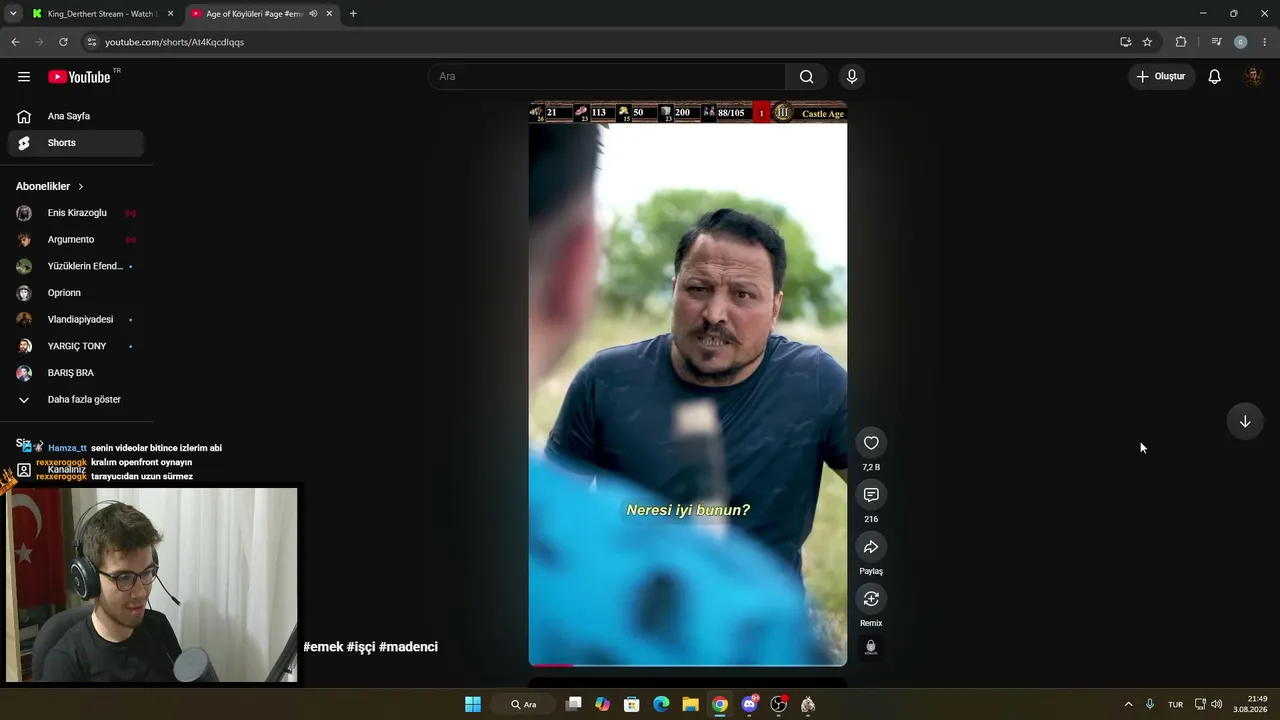This screenshot has height=720, width=1280.
Task: Switch to OBS Studio on the taskbar
Action: coord(779,705)
